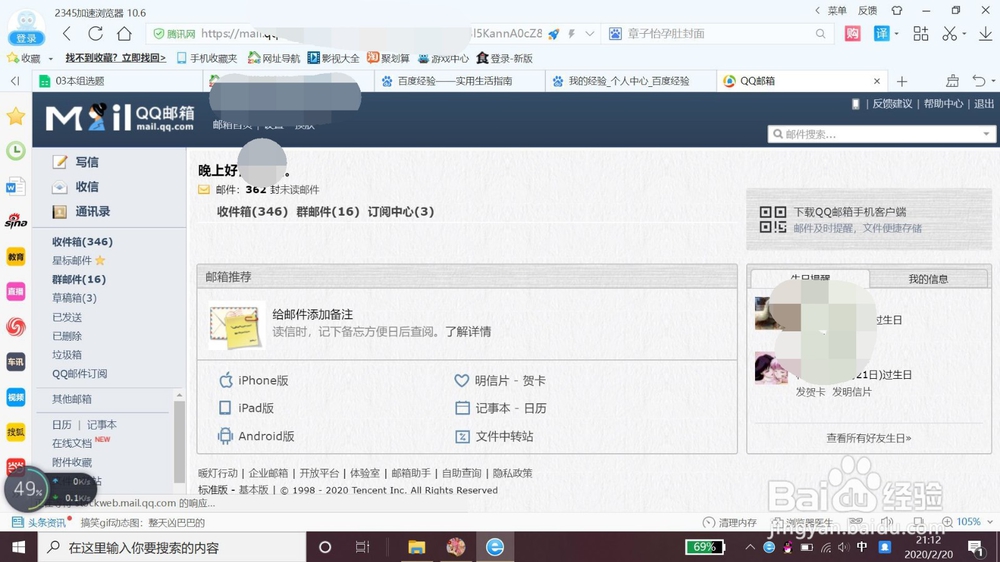Open the 车讯 icon in left sidebar

pyautogui.click(x=15, y=362)
